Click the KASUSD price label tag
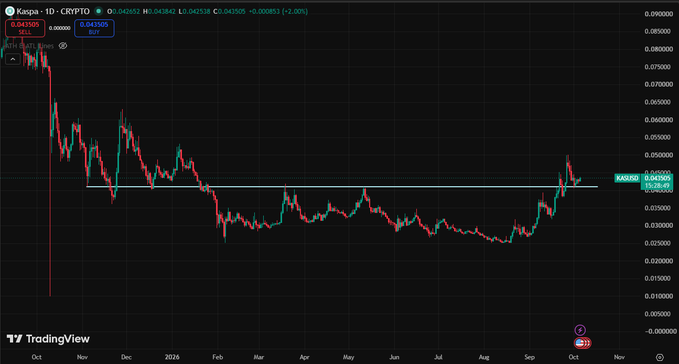Screen dimensions: 679x364 [x=627, y=178]
